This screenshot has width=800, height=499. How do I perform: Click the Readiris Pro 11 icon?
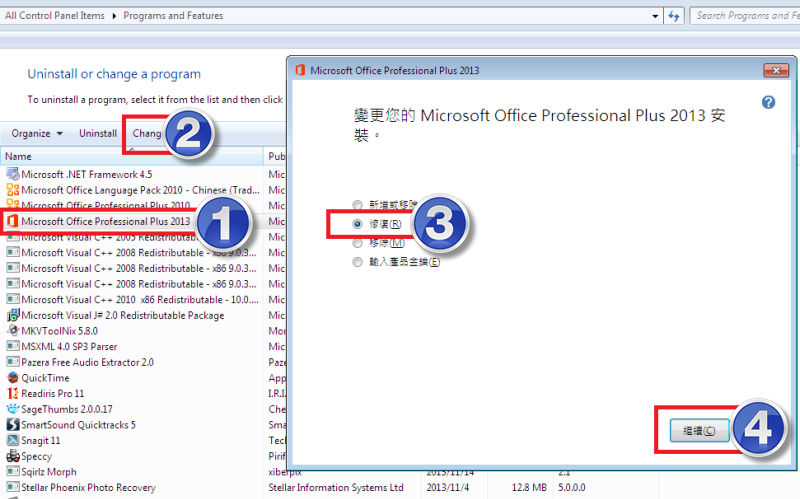[x=13, y=393]
